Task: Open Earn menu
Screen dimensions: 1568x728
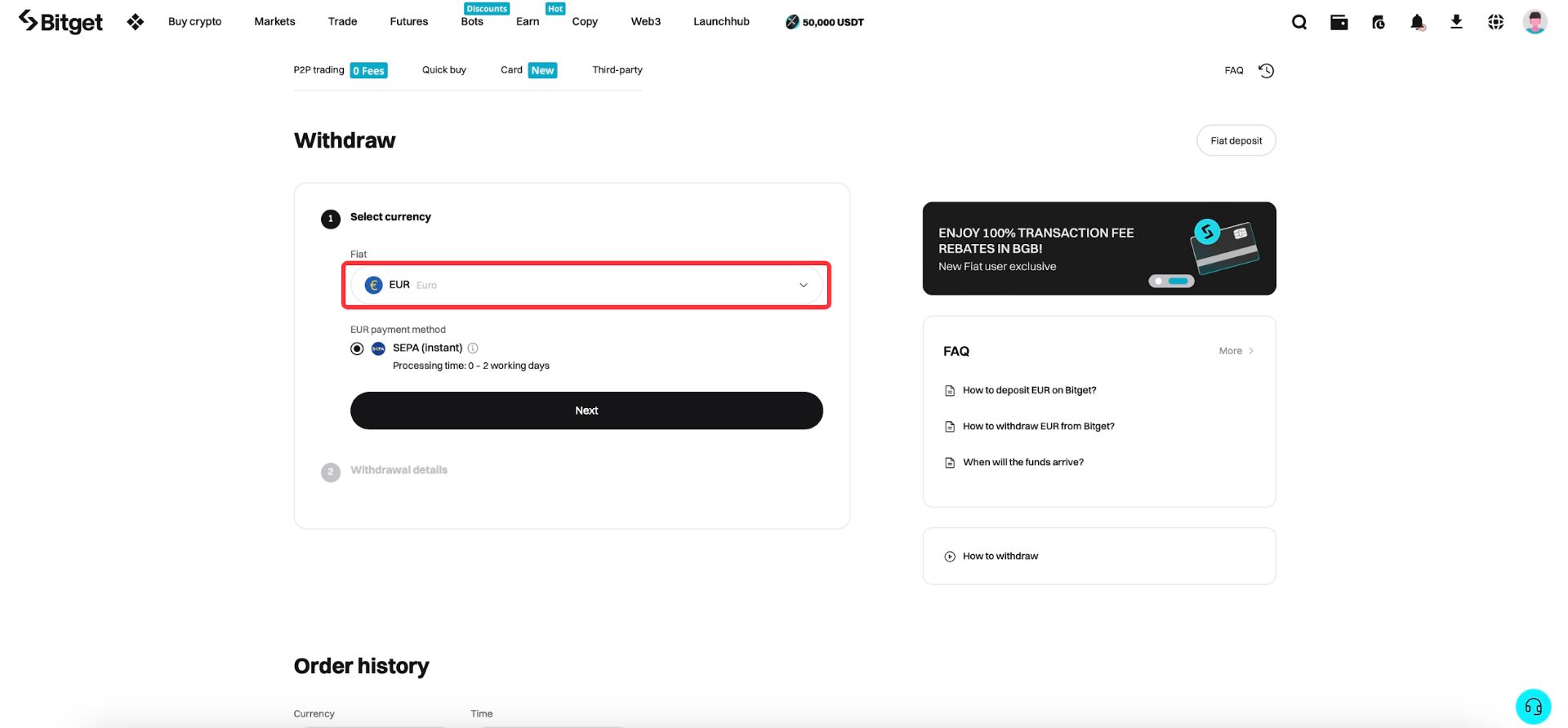Action: coord(528,22)
